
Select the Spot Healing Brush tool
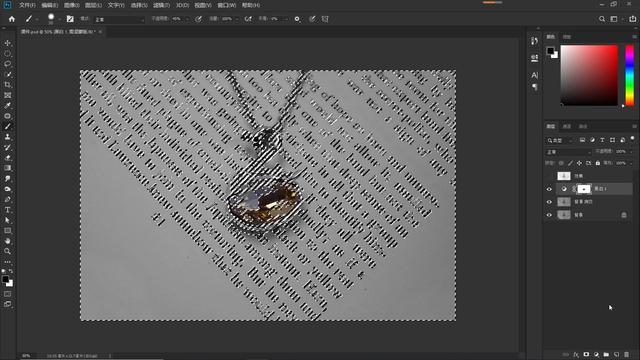point(7,116)
